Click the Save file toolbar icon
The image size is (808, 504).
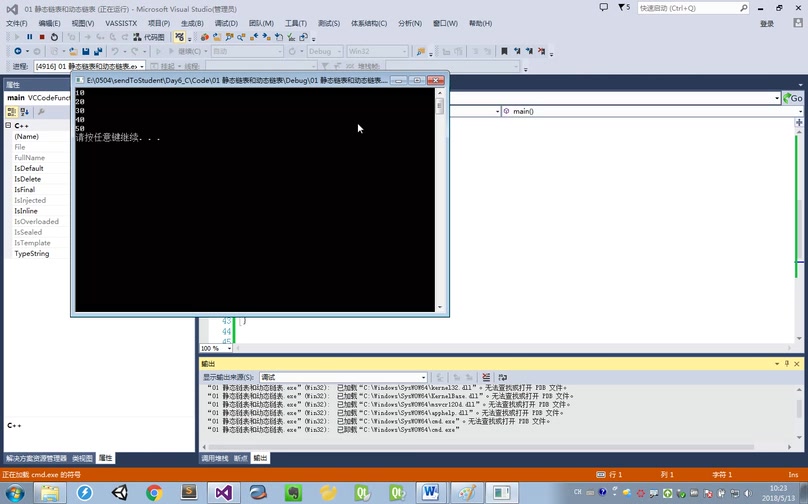(x=85, y=51)
